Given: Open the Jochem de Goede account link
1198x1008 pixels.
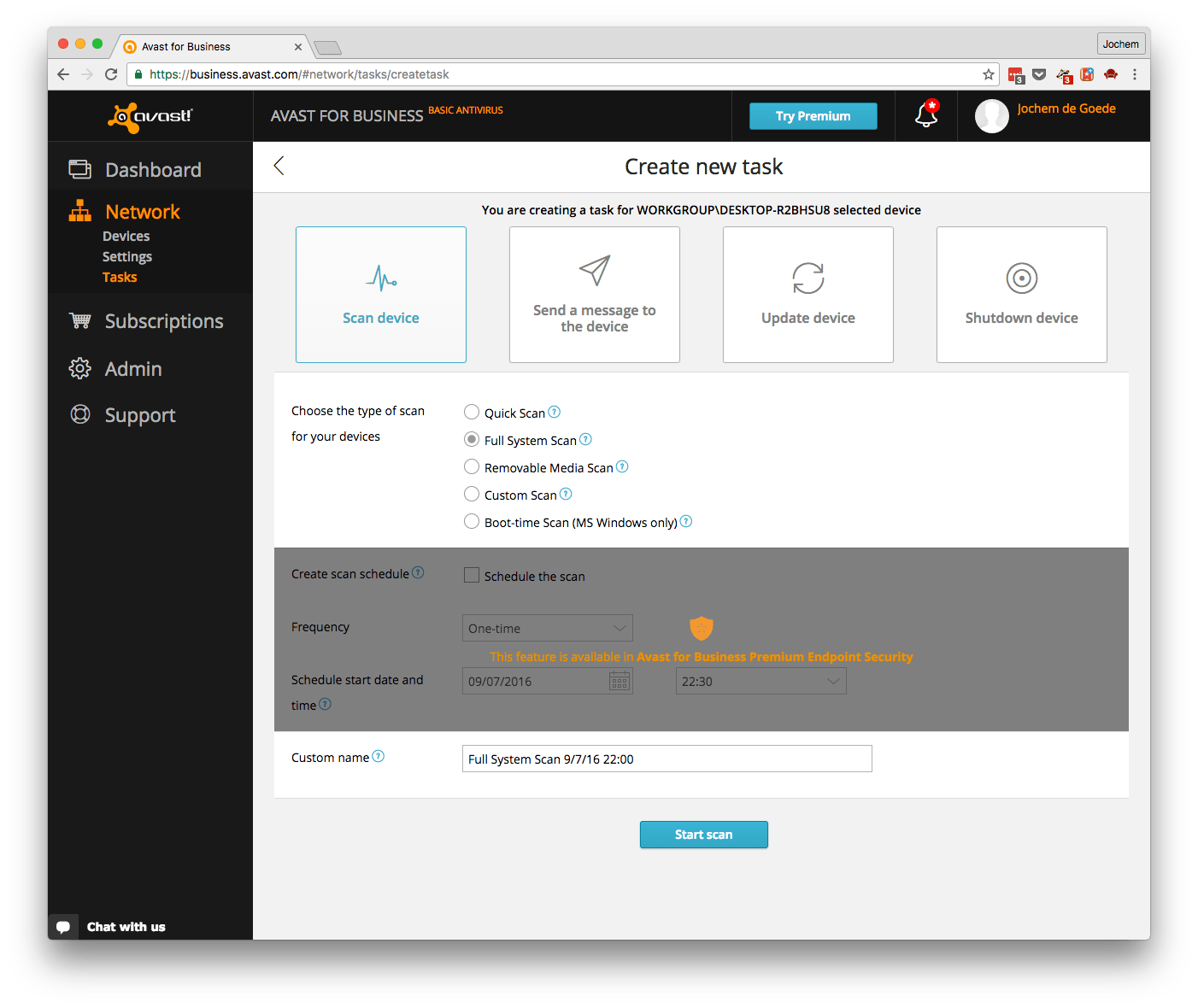Looking at the screenshot, I should pyautogui.click(x=1066, y=108).
